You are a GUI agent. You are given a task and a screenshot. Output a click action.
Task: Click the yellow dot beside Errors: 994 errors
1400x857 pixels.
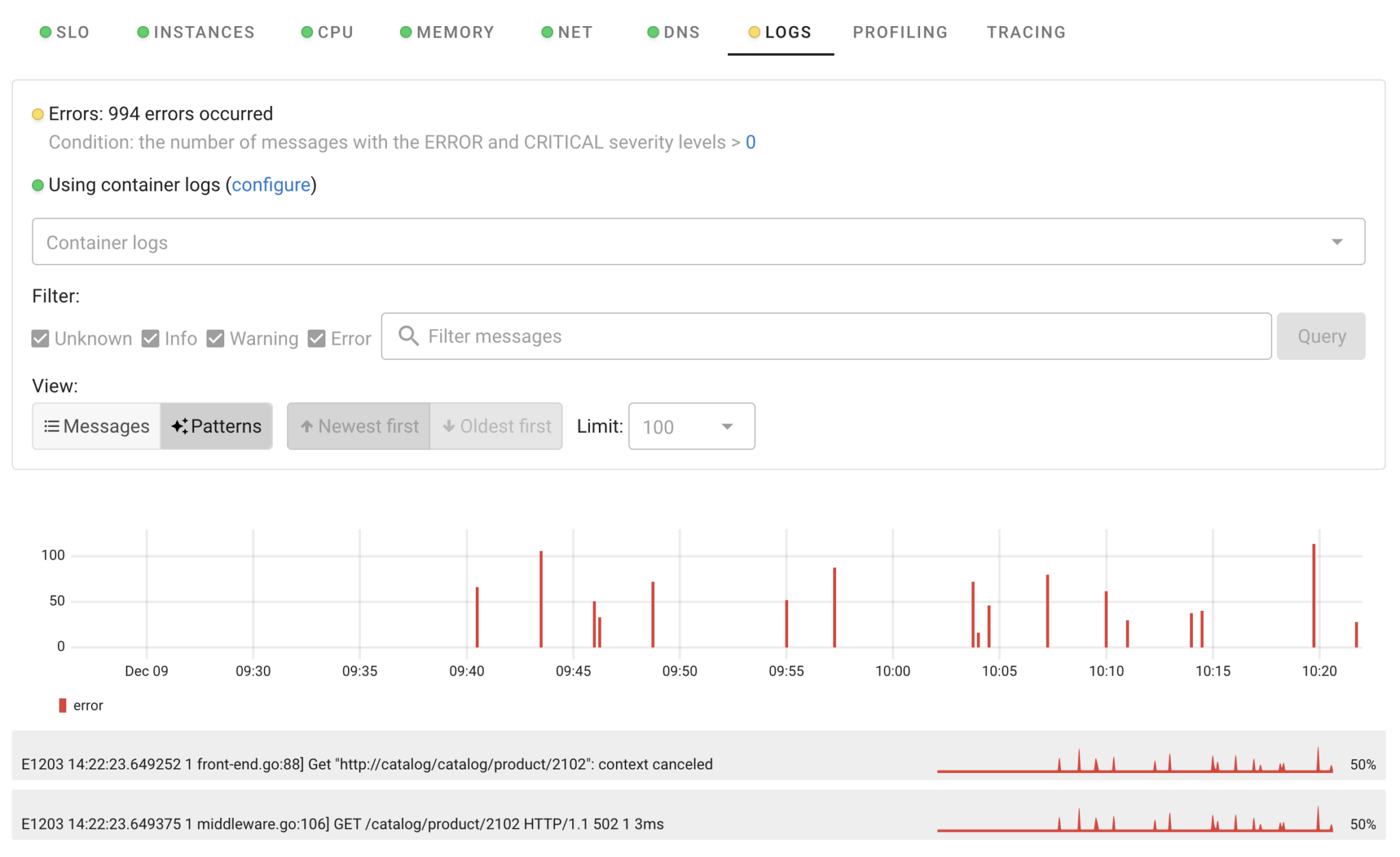coord(38,114)
